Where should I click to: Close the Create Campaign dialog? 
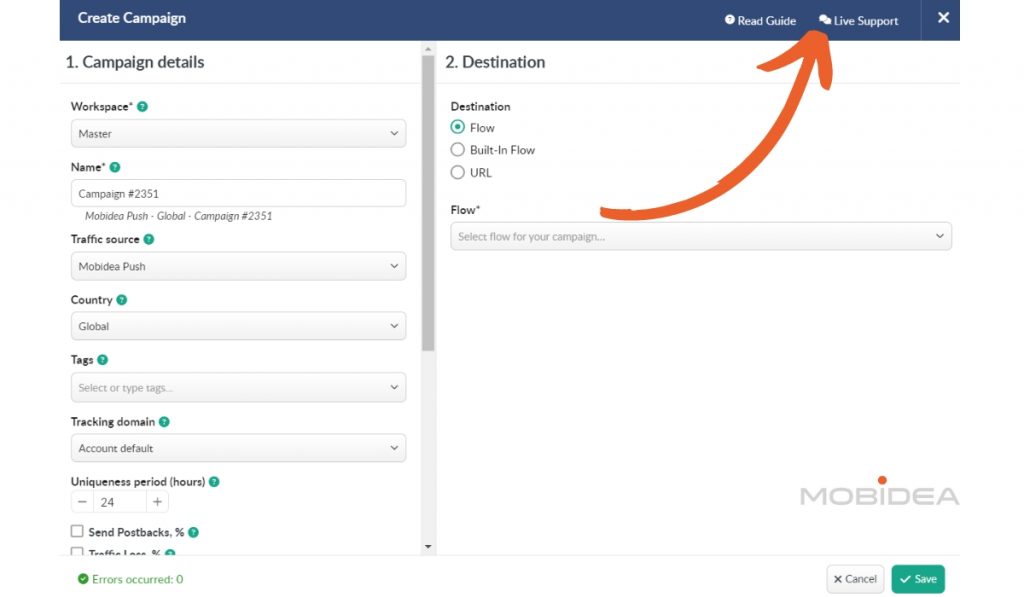(943, 18)
